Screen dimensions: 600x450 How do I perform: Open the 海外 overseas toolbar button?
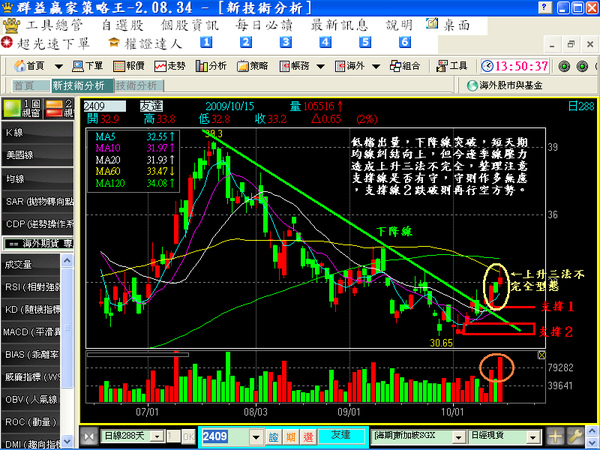point(349,66)
